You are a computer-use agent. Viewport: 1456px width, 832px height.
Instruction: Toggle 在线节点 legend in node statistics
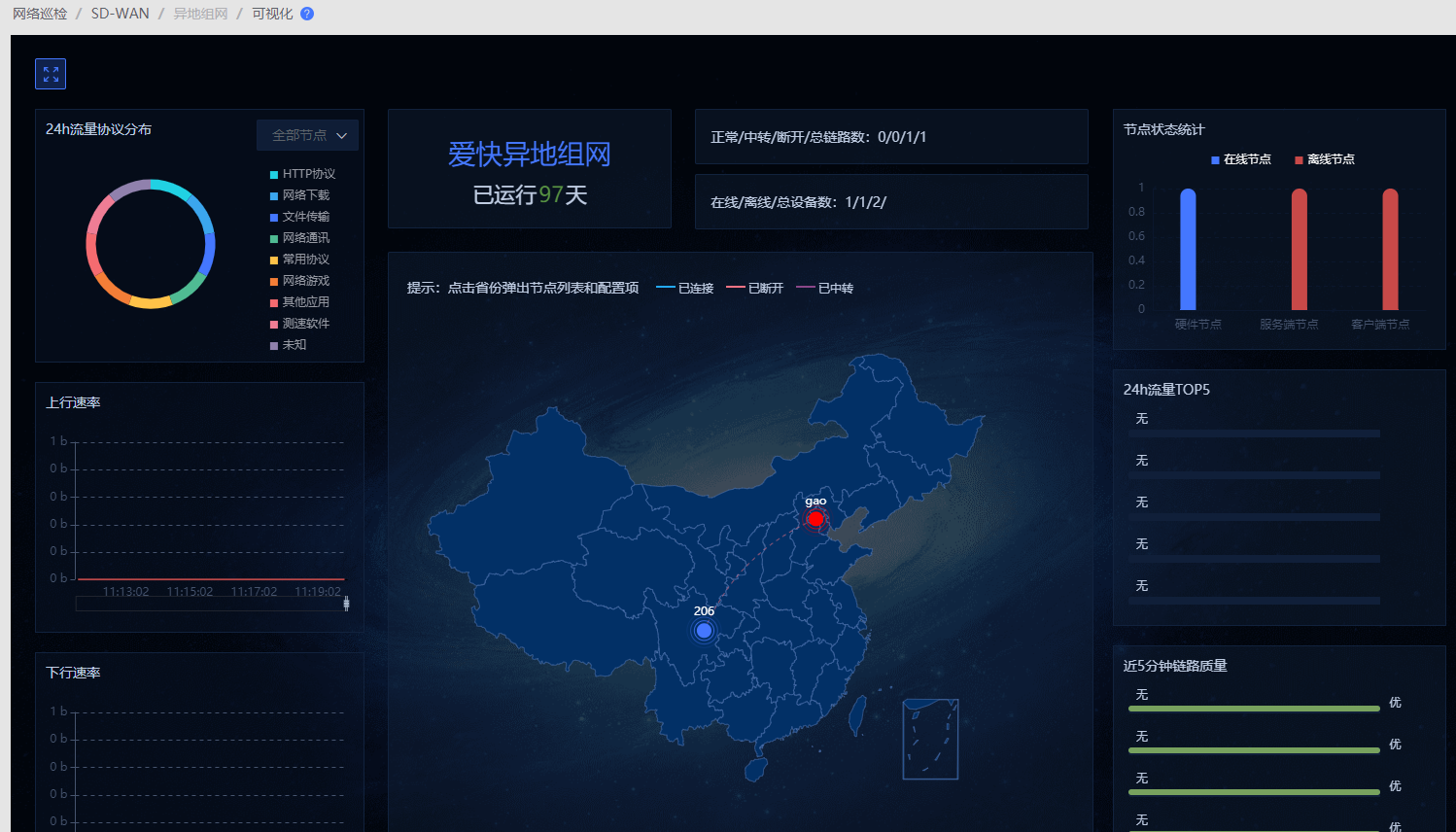pos(1241,159)
